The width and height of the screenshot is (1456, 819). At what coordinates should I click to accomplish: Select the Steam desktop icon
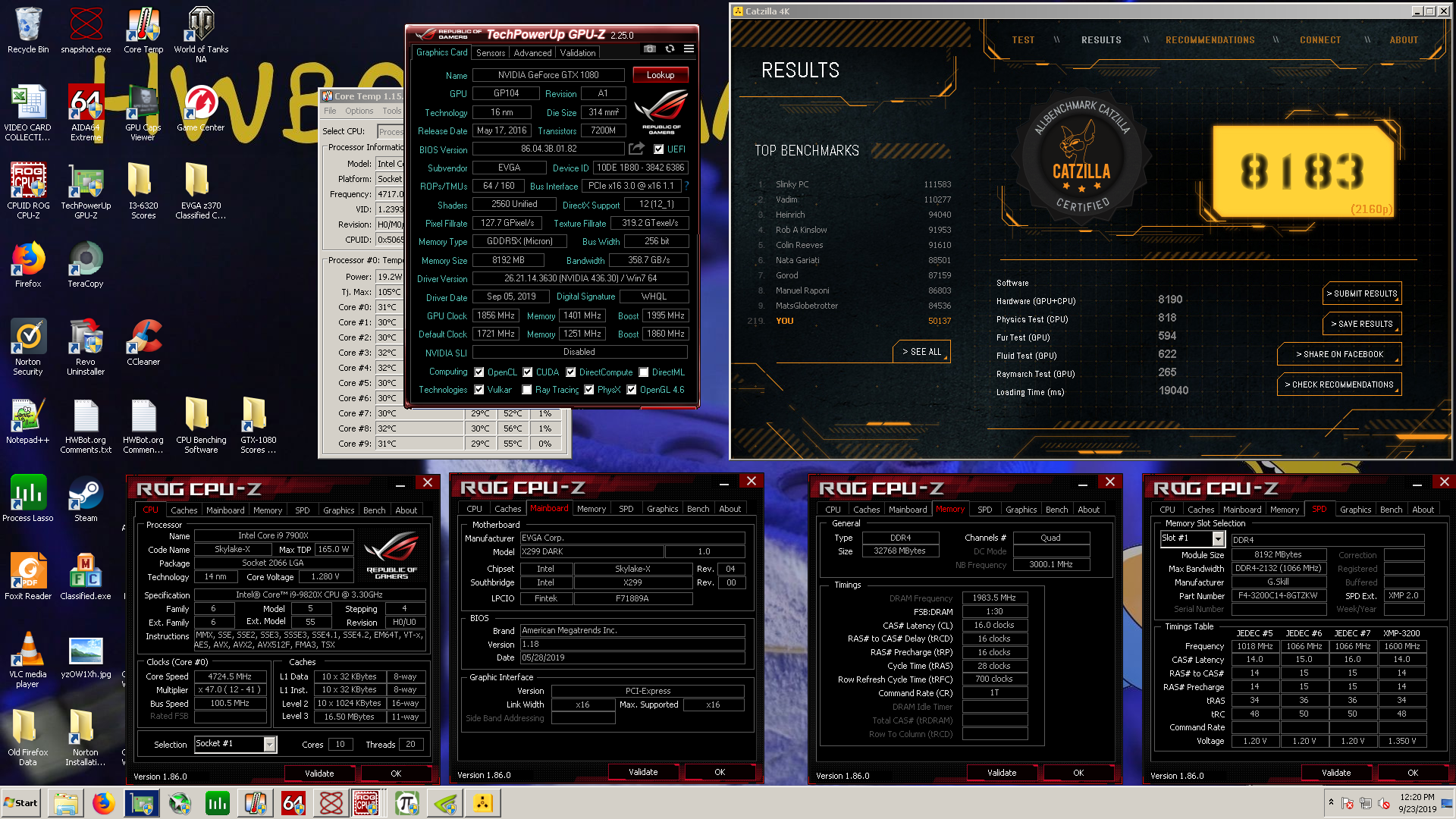[86, 499]
